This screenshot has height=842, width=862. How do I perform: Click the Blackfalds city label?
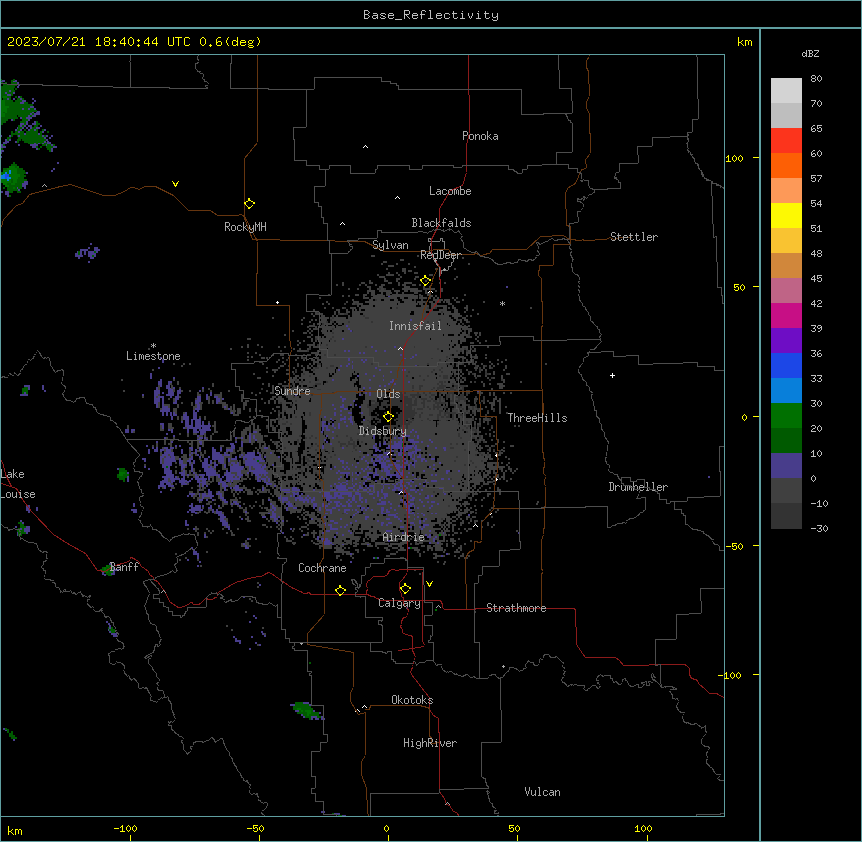[441, 223]
